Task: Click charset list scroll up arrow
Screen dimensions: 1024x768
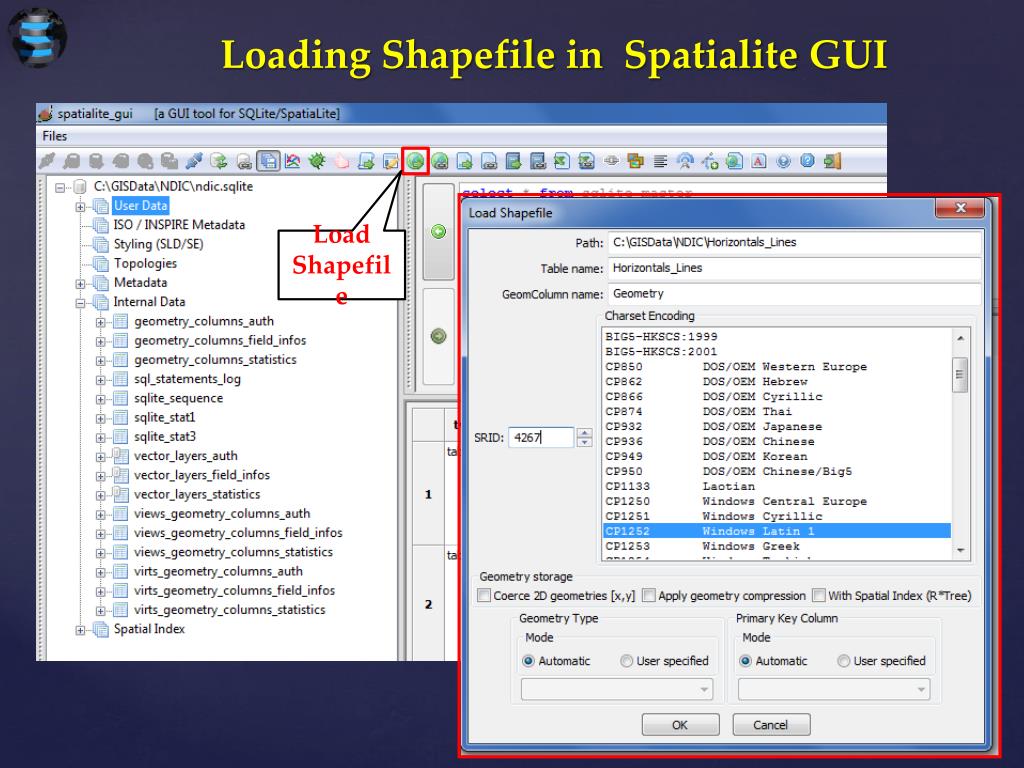Action: 960,338
